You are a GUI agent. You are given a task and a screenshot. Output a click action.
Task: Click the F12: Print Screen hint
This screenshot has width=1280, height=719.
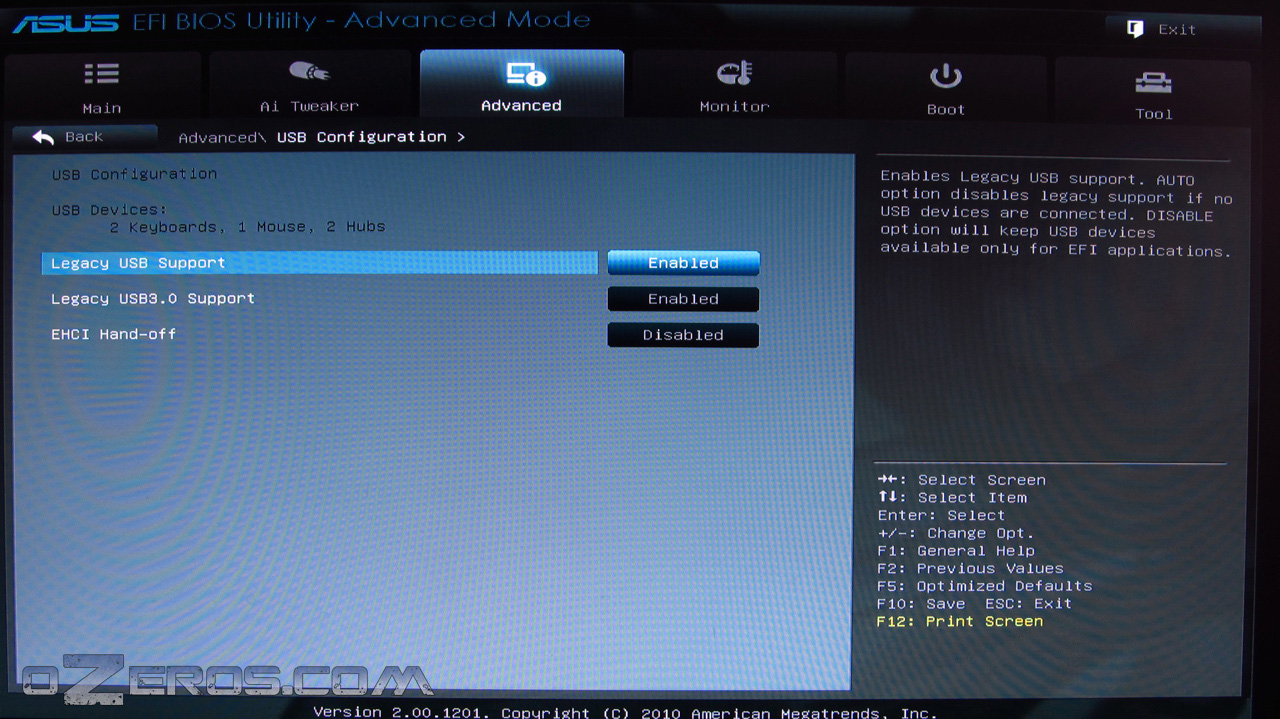[x=960, y=622]
